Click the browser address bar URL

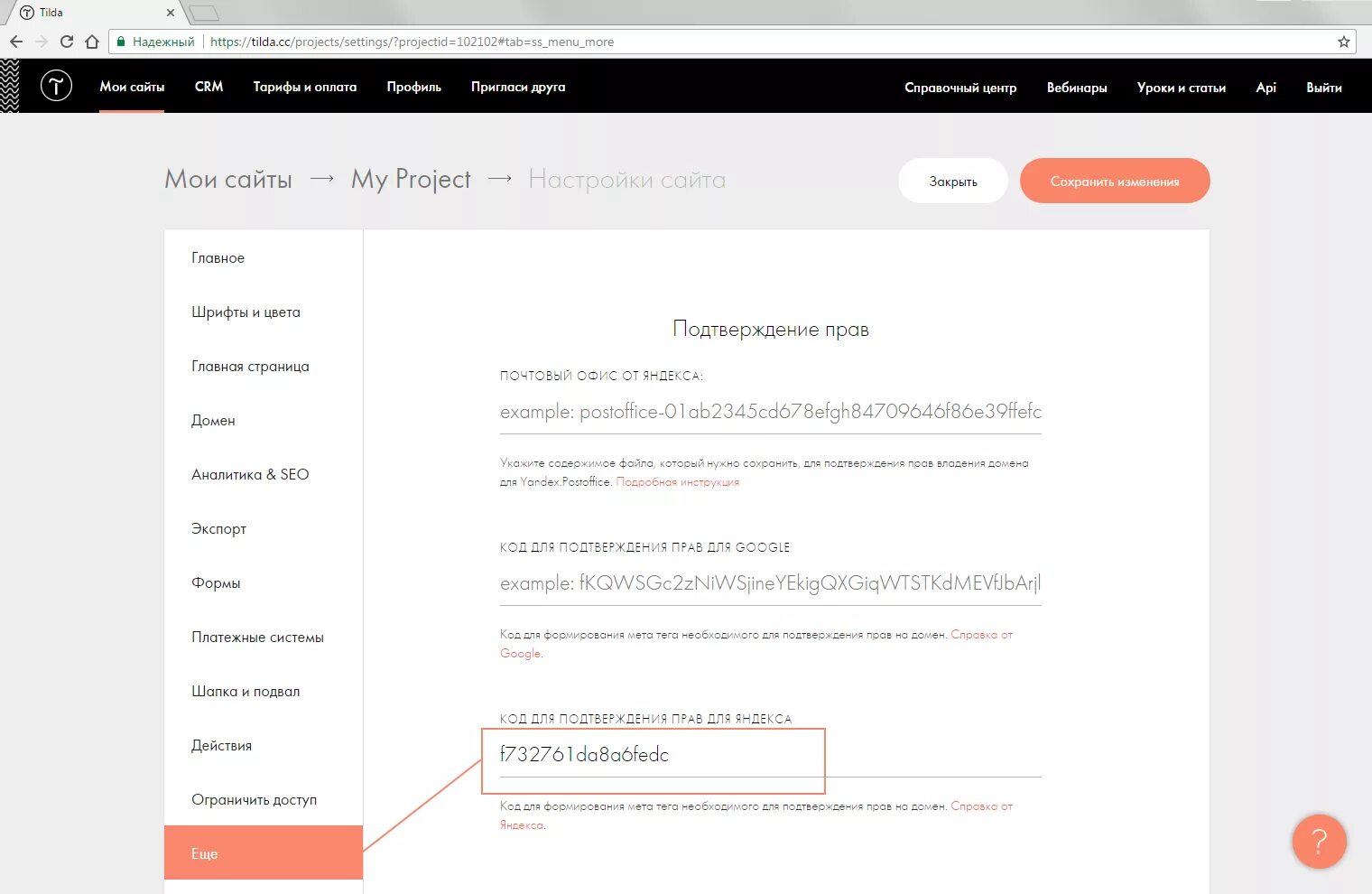pos(412,42)
